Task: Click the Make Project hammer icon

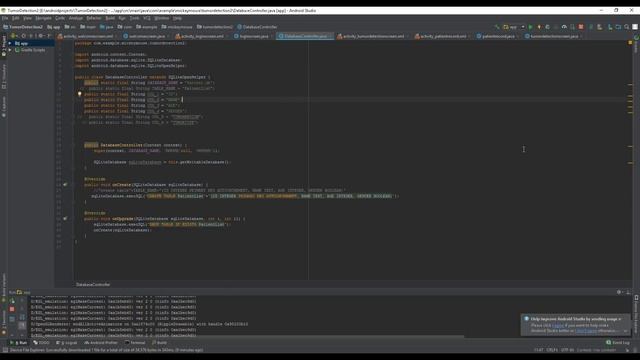Action: 497,27
